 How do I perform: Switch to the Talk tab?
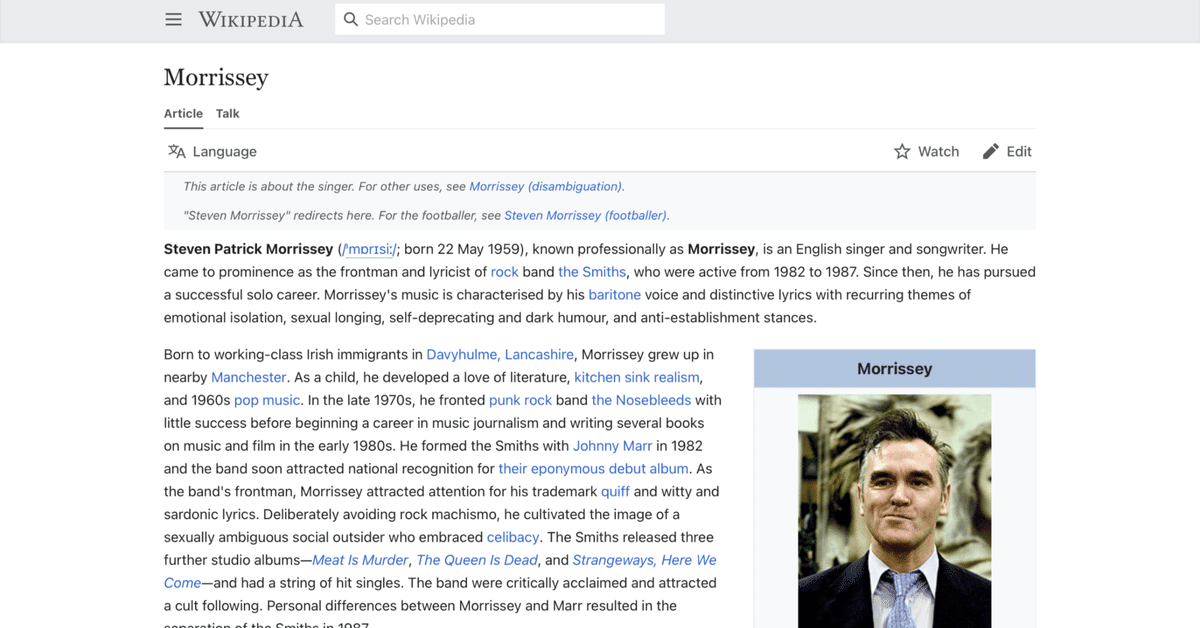pyautogui.click(x=228, y=114)
